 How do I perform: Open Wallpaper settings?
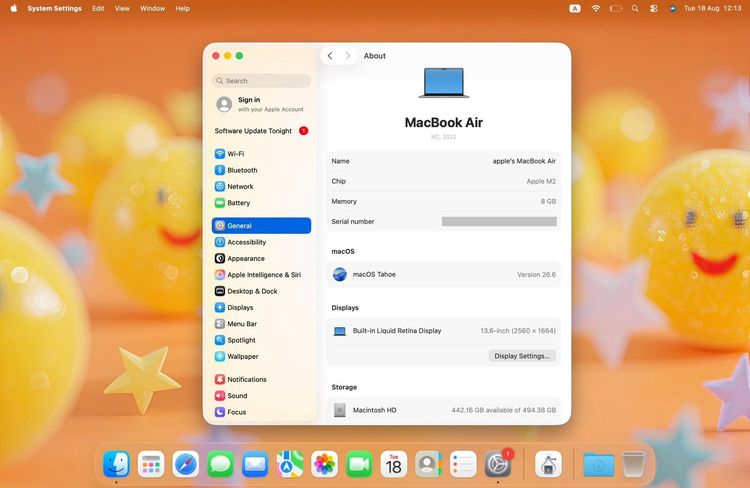click(x=261, y=356)
